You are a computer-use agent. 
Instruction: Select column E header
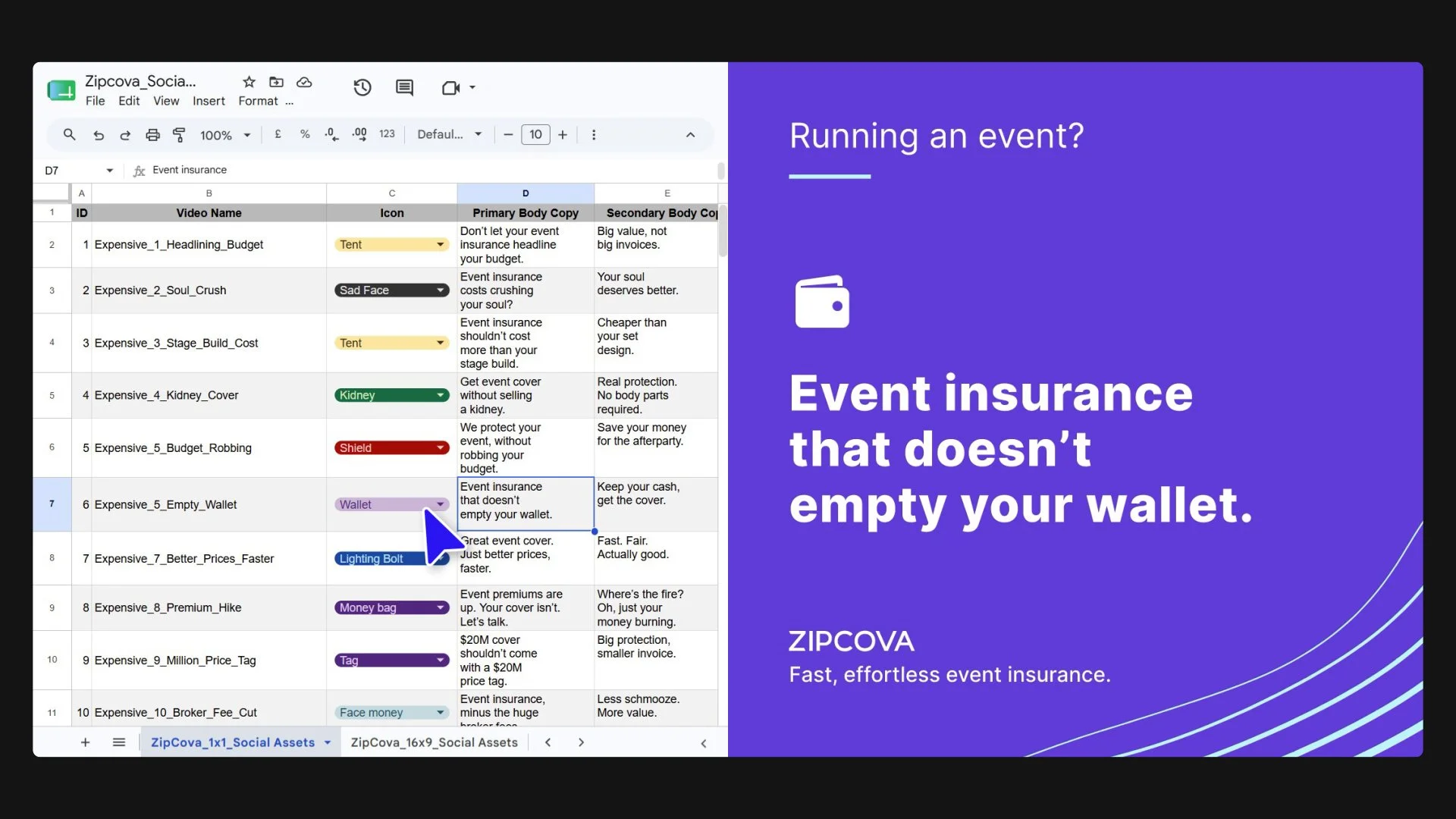(657, 193)
